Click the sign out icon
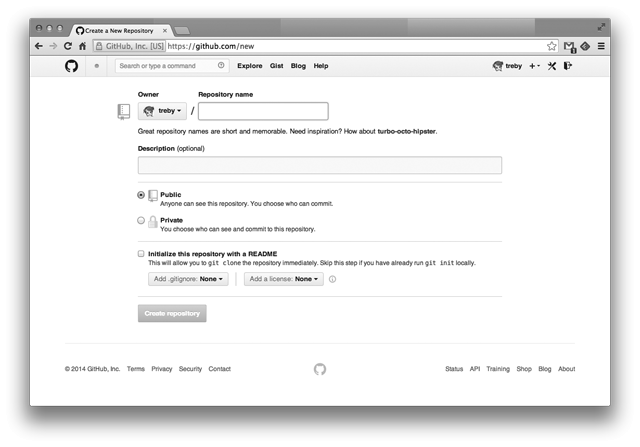 pos(568,66)
